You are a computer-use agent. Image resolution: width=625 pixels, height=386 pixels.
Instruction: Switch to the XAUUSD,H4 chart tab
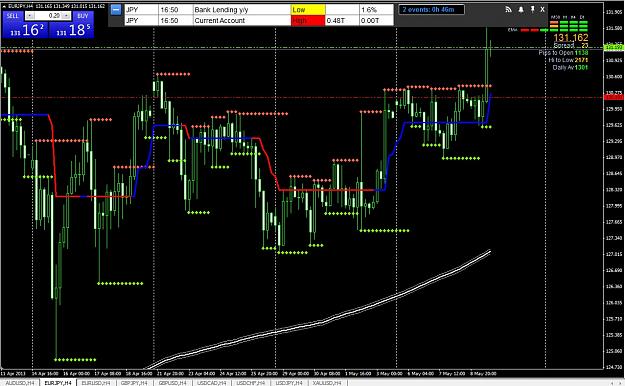point(327,383)
